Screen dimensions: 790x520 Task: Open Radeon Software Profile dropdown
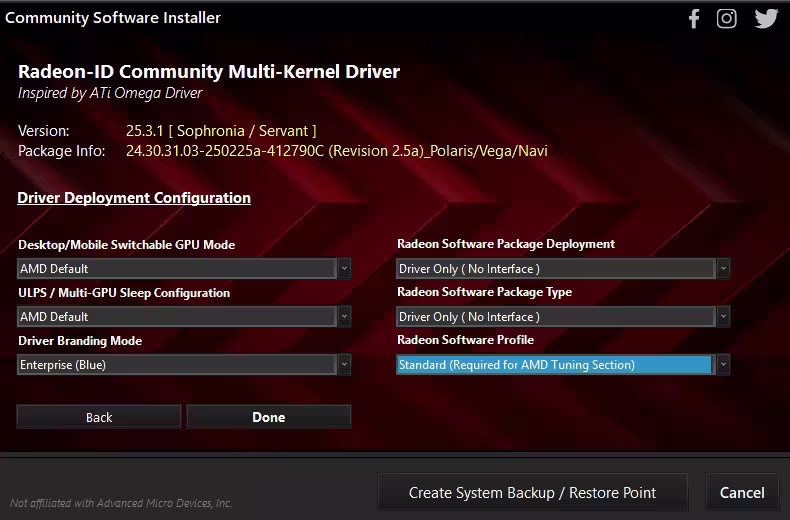(563, 364)
